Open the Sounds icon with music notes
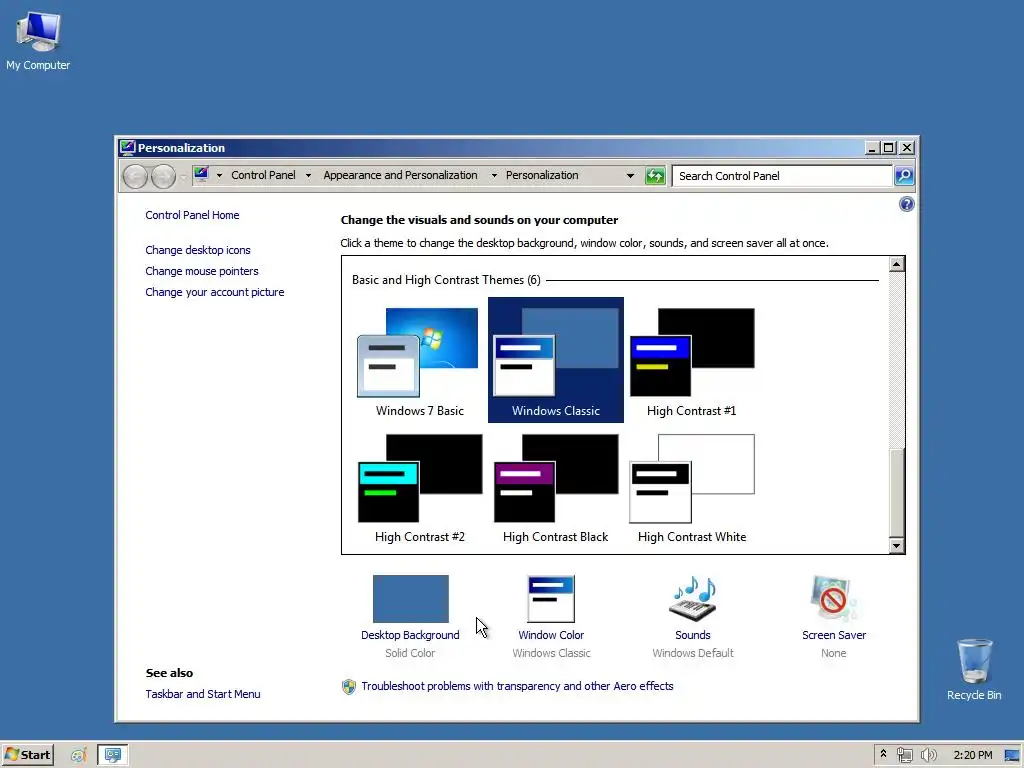This screenshot has height=768, width=1024. (693, 599)
